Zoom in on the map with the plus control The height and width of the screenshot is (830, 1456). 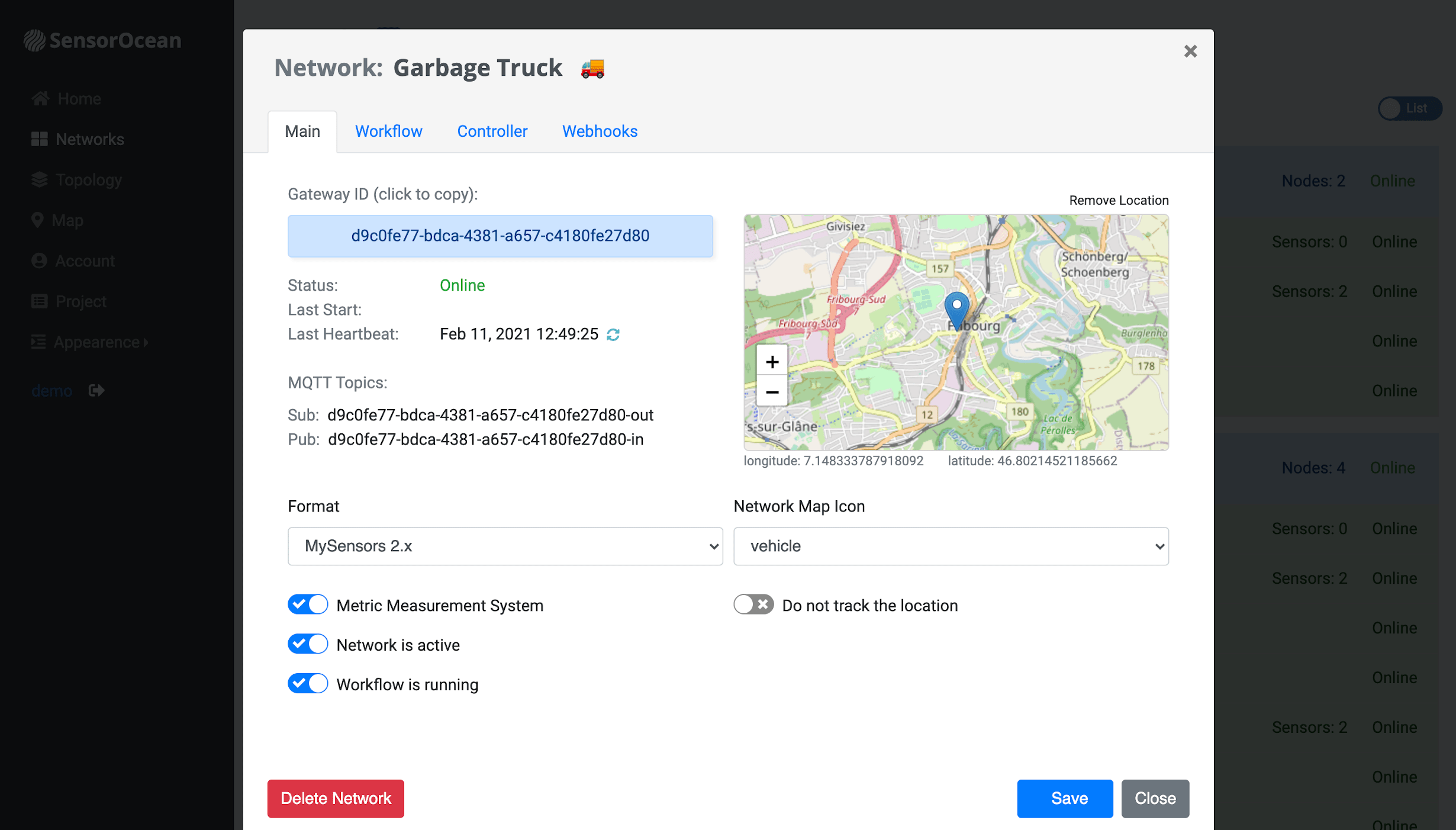(x=772, y=361)
